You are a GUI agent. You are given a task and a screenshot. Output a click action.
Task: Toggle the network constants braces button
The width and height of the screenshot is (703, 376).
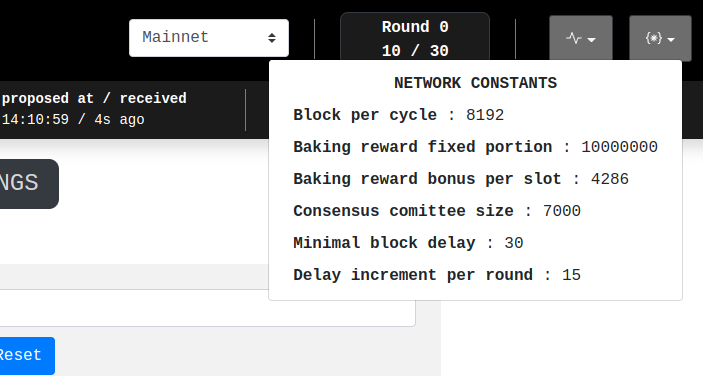click(x=660, y=39)
